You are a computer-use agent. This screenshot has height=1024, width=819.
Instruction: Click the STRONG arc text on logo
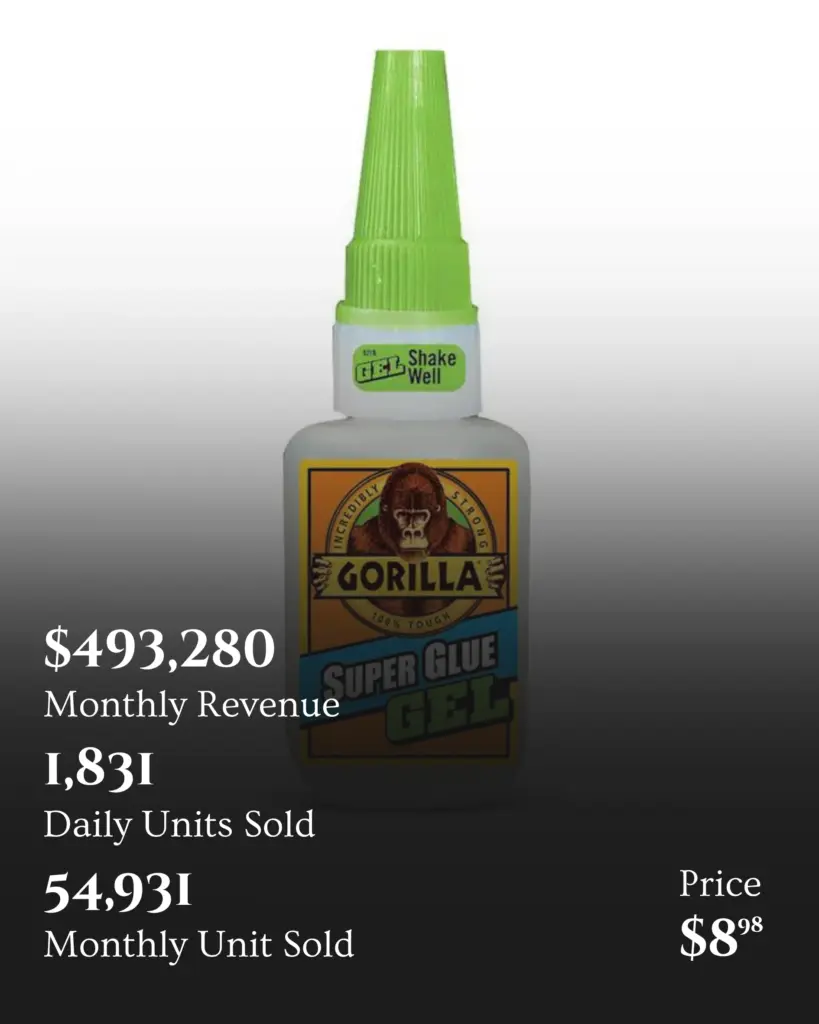[x=469, y=519]
